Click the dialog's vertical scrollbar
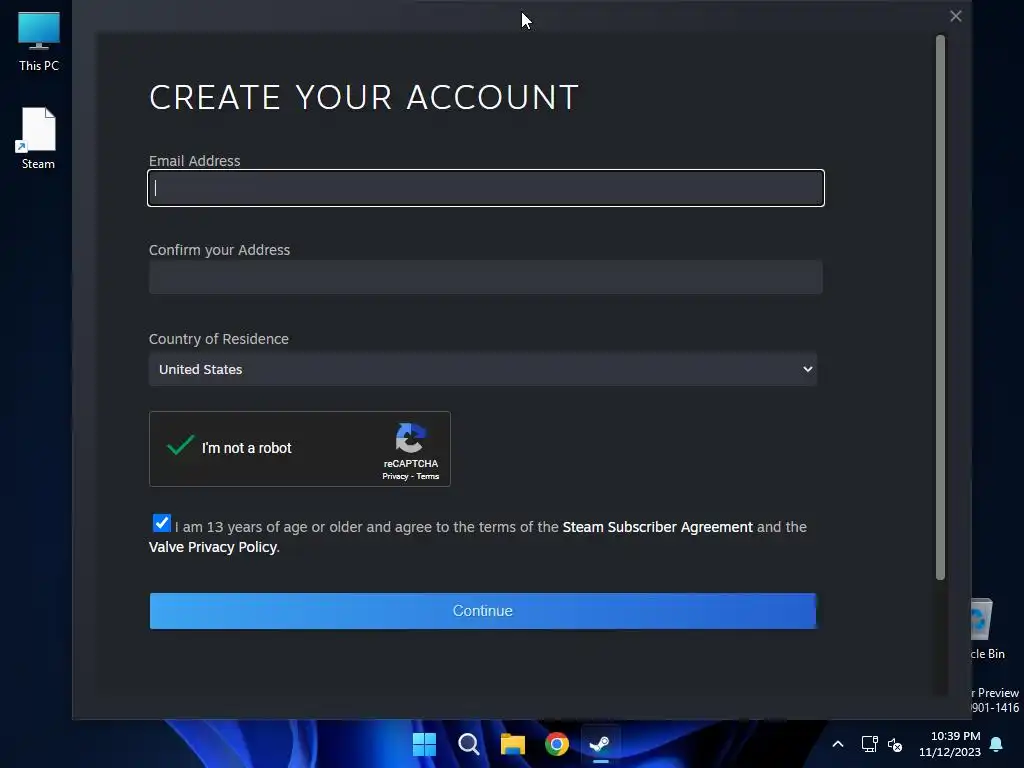1024x768 pixels. pos(940,307)
